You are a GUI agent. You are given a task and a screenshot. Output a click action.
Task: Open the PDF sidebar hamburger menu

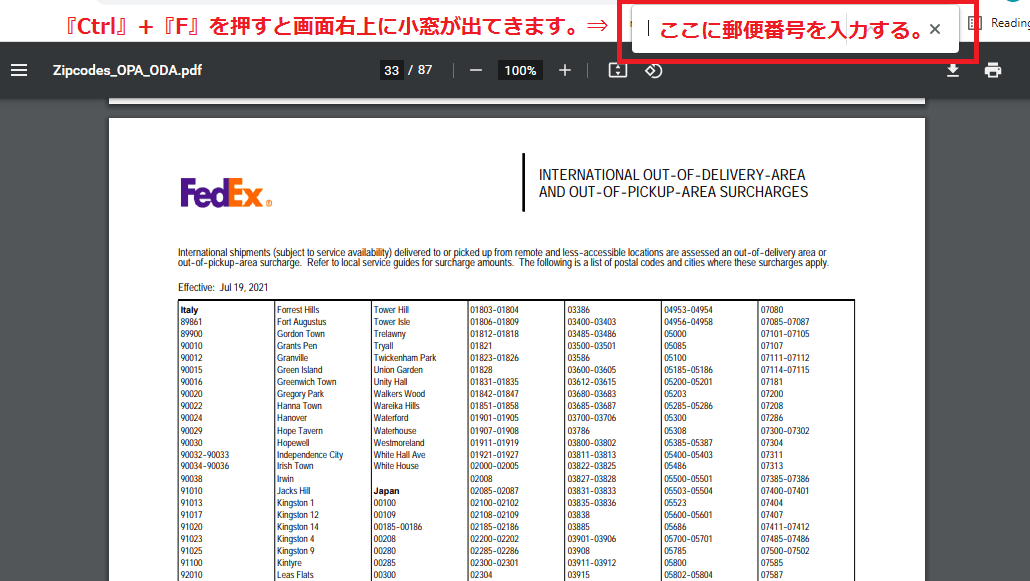point(19,70)
